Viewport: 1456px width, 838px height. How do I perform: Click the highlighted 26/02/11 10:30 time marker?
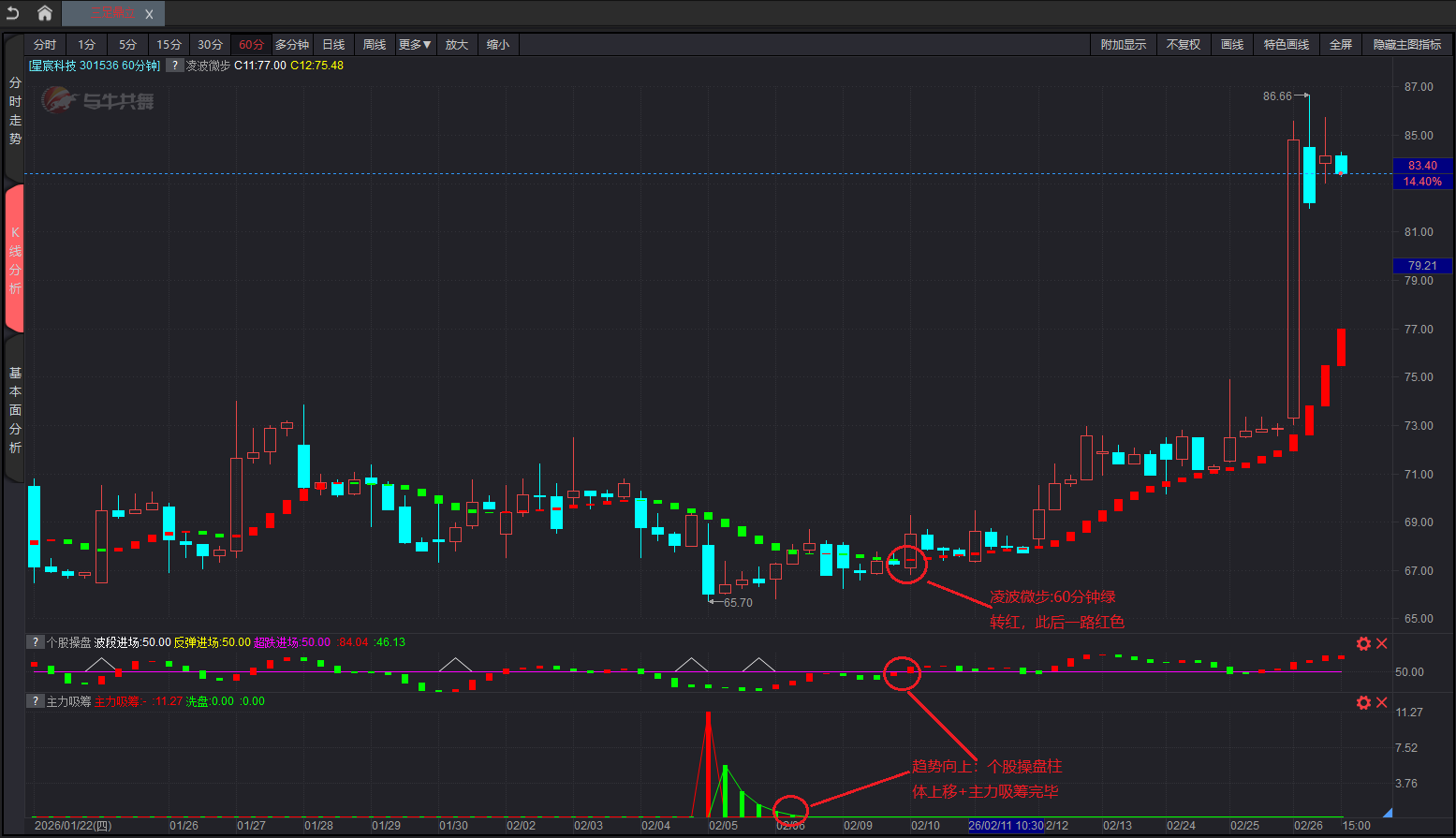1006,826
